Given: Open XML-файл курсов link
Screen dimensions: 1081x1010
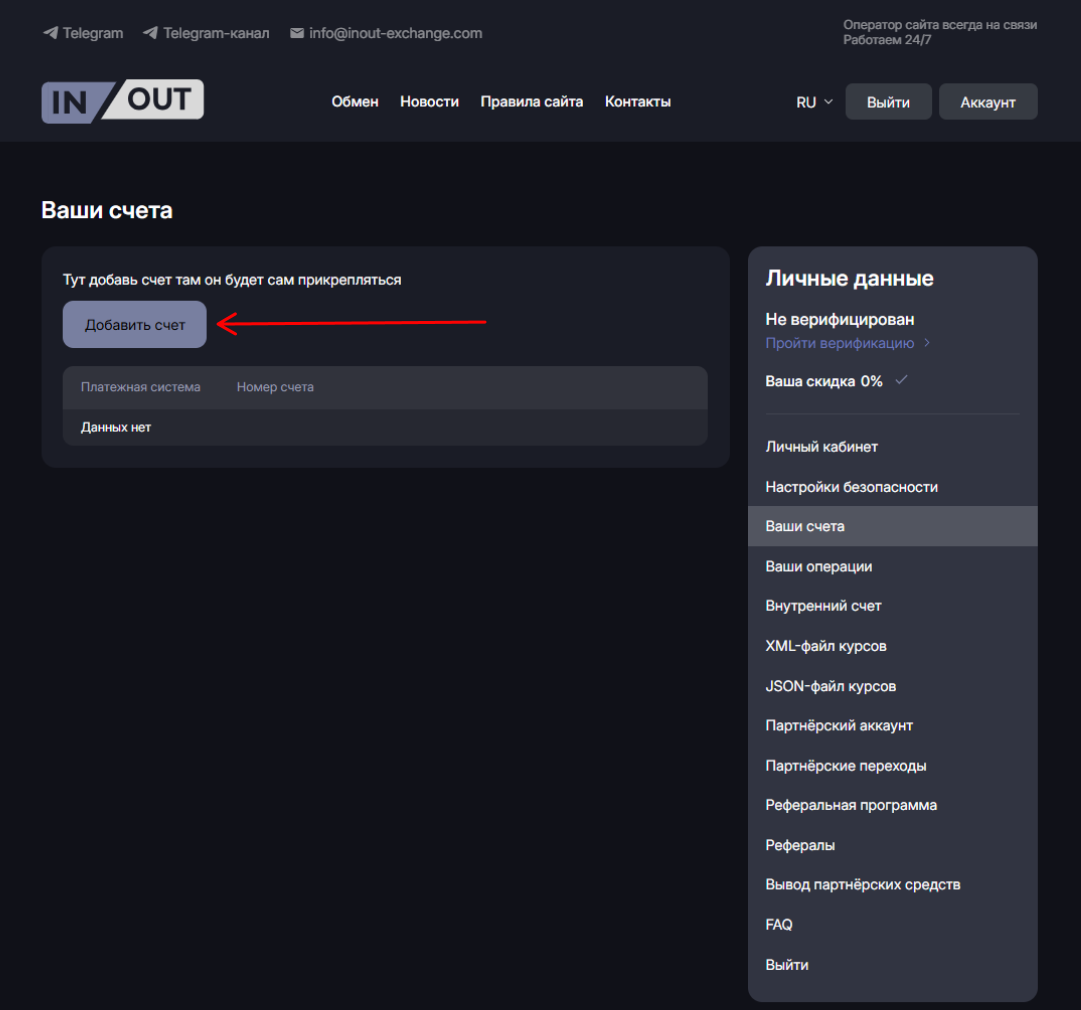Looking at the screenshot, I should [825, 646].
